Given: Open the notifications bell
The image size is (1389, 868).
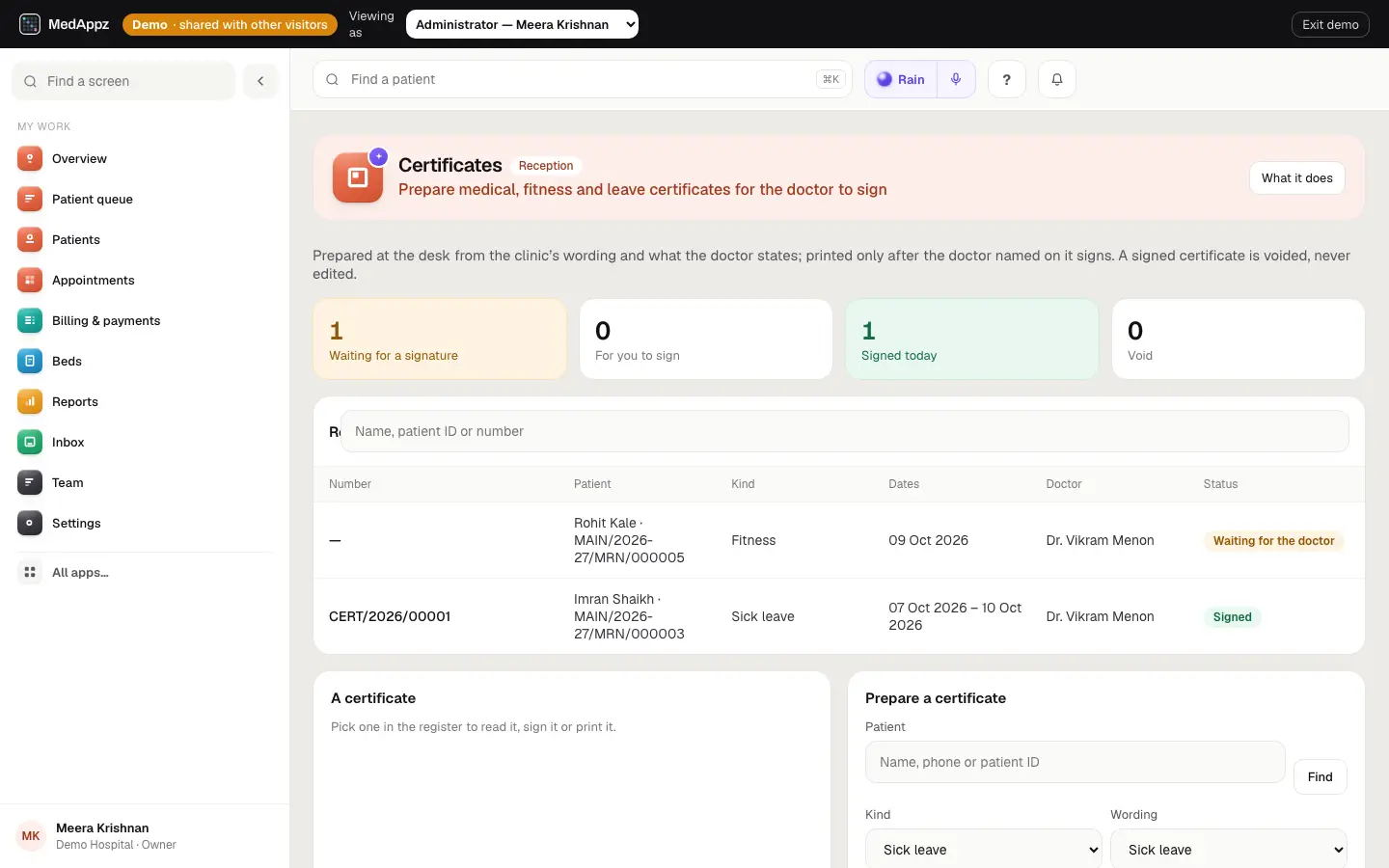Looking at the screenshot, I should click(x=1057, y=79).
